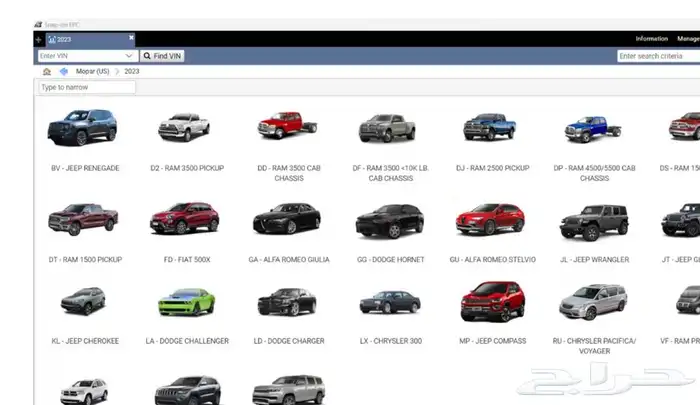700x405 pixels.
Task: Click the 'DJ - RAM 2500 PICKUP' label
Action: click(x=492, y=168)
